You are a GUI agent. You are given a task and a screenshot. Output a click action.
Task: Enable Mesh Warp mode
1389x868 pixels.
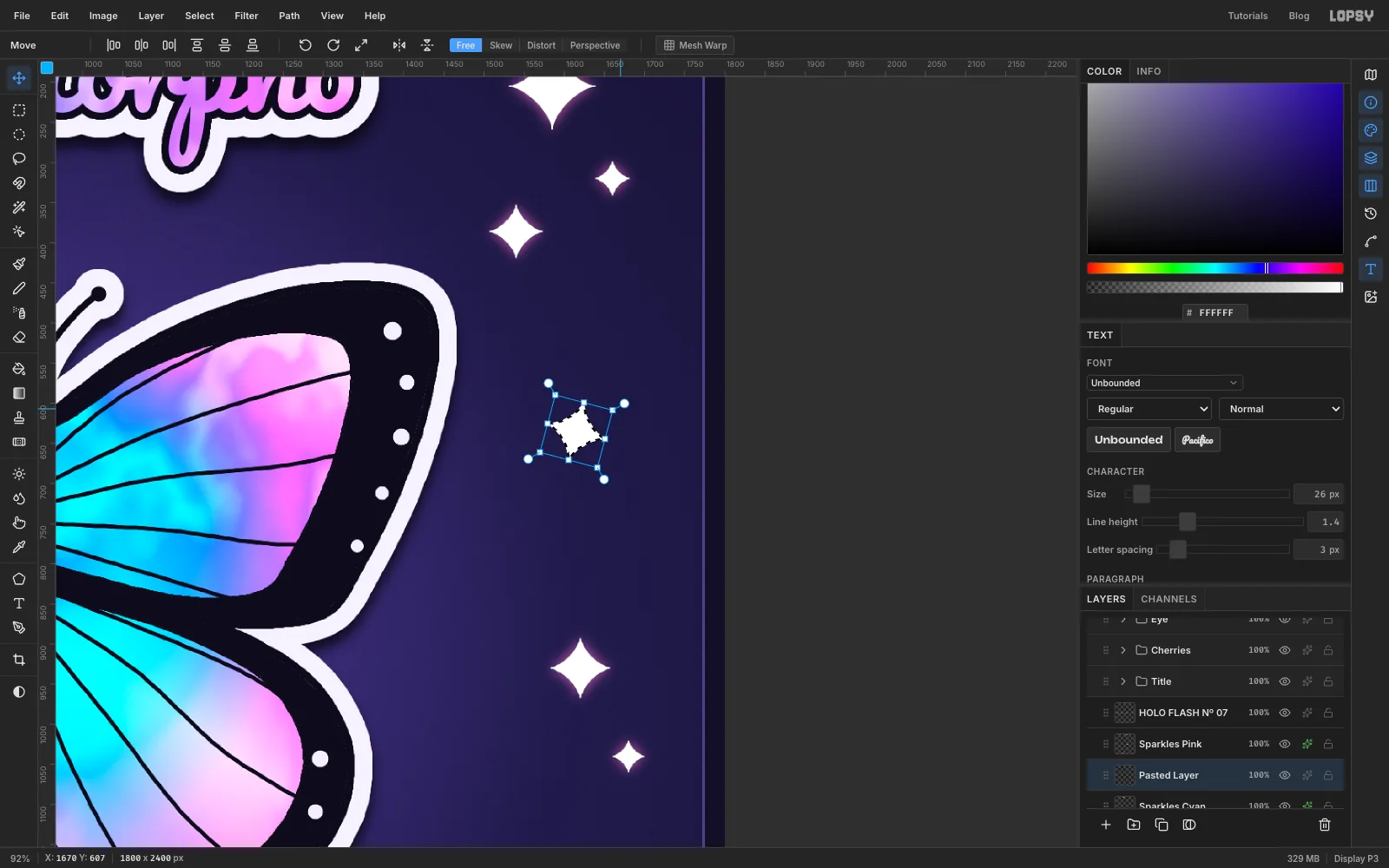(695, 45)
